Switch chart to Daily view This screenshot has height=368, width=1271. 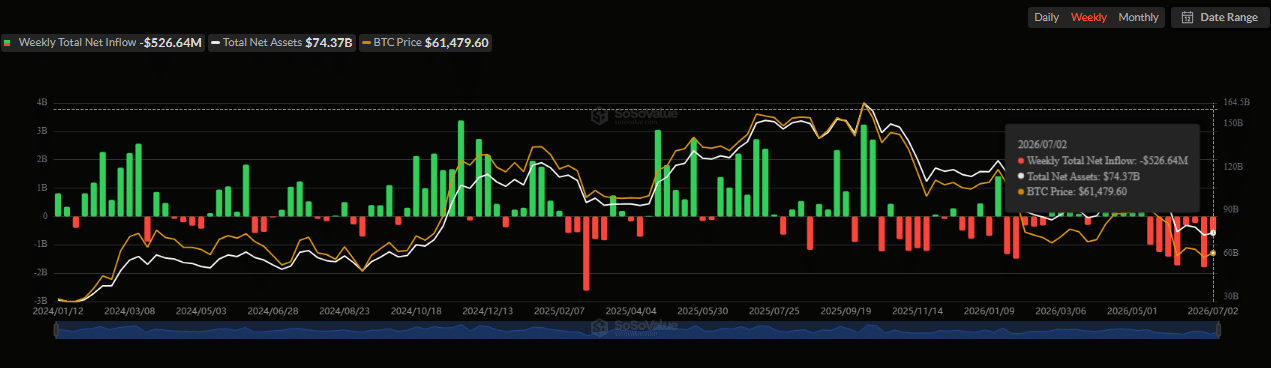(1046, 17)
